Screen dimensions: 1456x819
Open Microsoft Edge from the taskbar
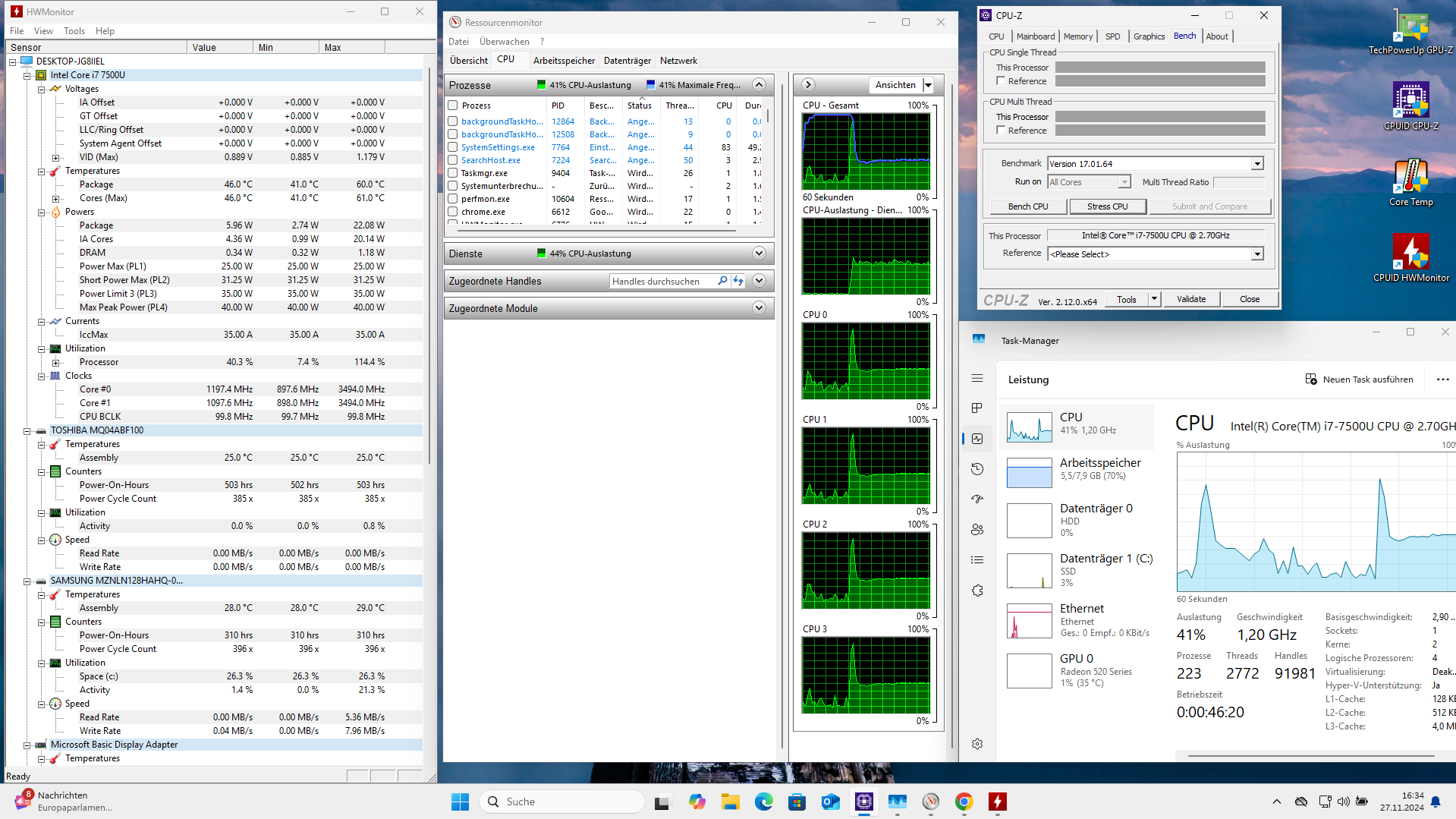[x=764, y=802]
